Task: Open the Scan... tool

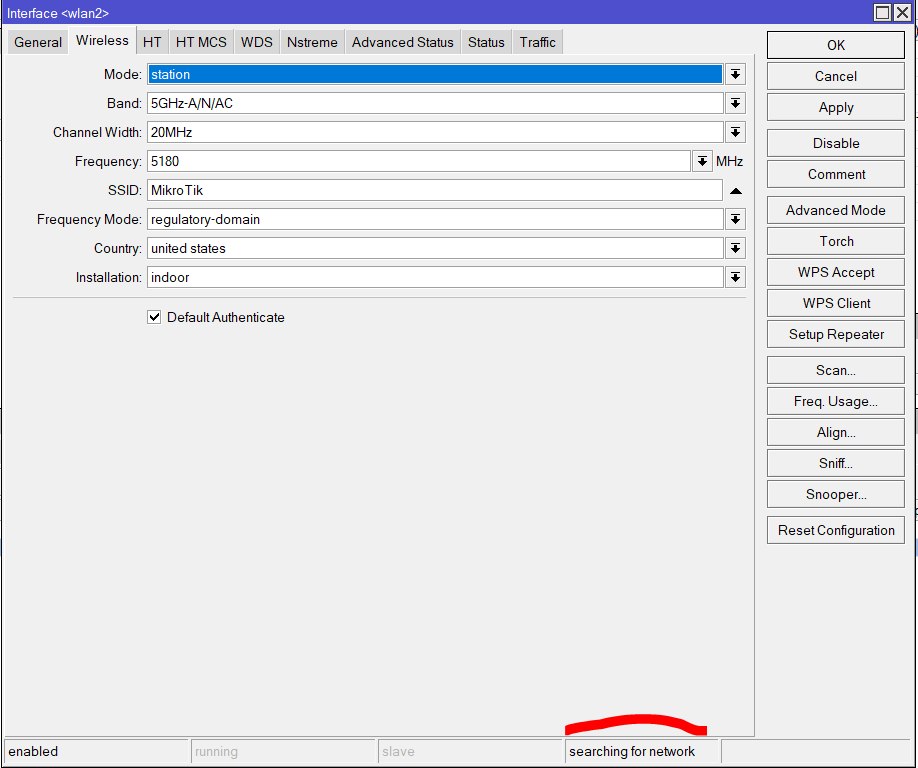Action: pyautogui.click(x=835, y=370)
